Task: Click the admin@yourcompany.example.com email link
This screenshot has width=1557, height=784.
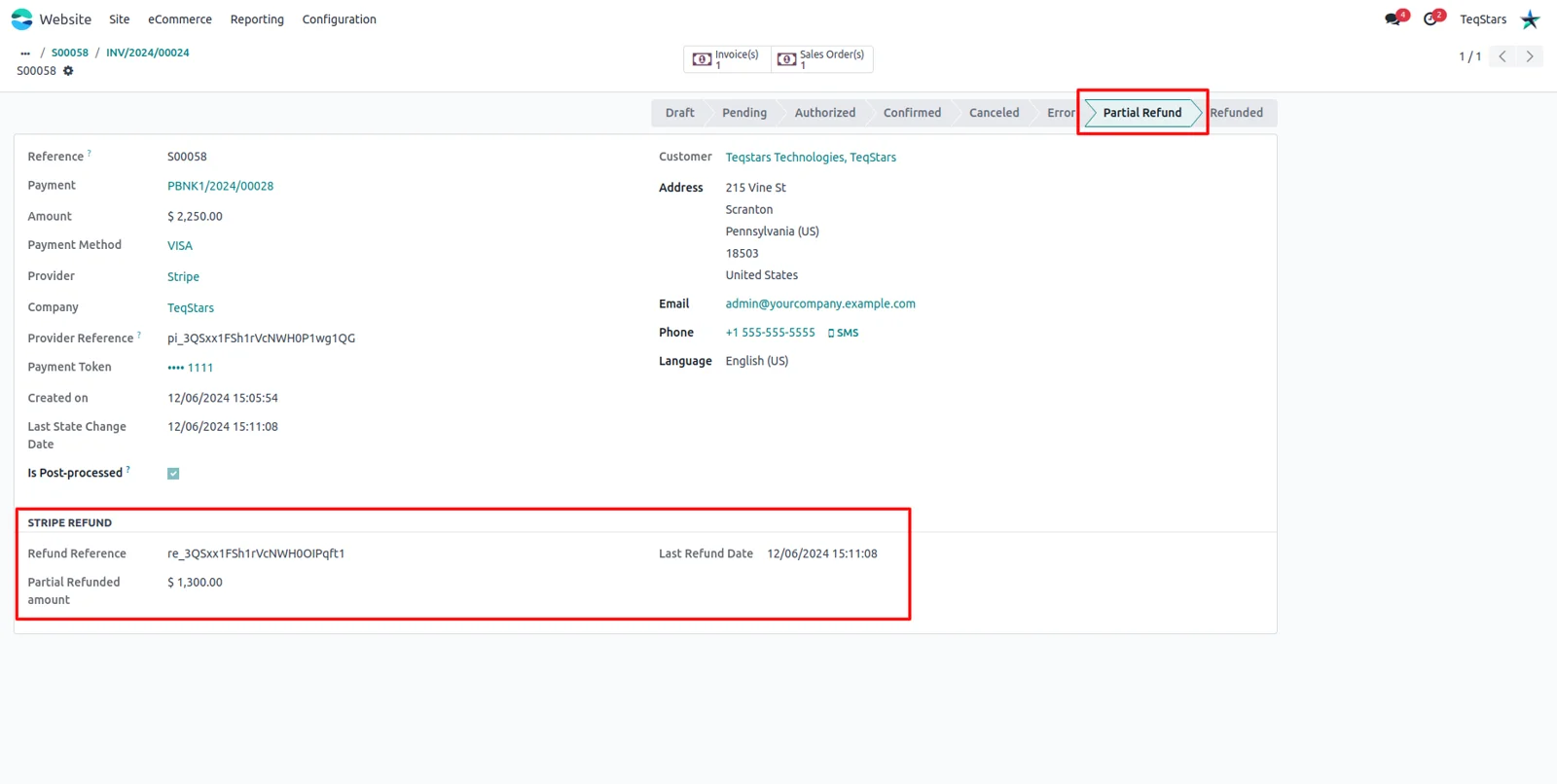Action: pyautogui.click(x=820, y=304)
